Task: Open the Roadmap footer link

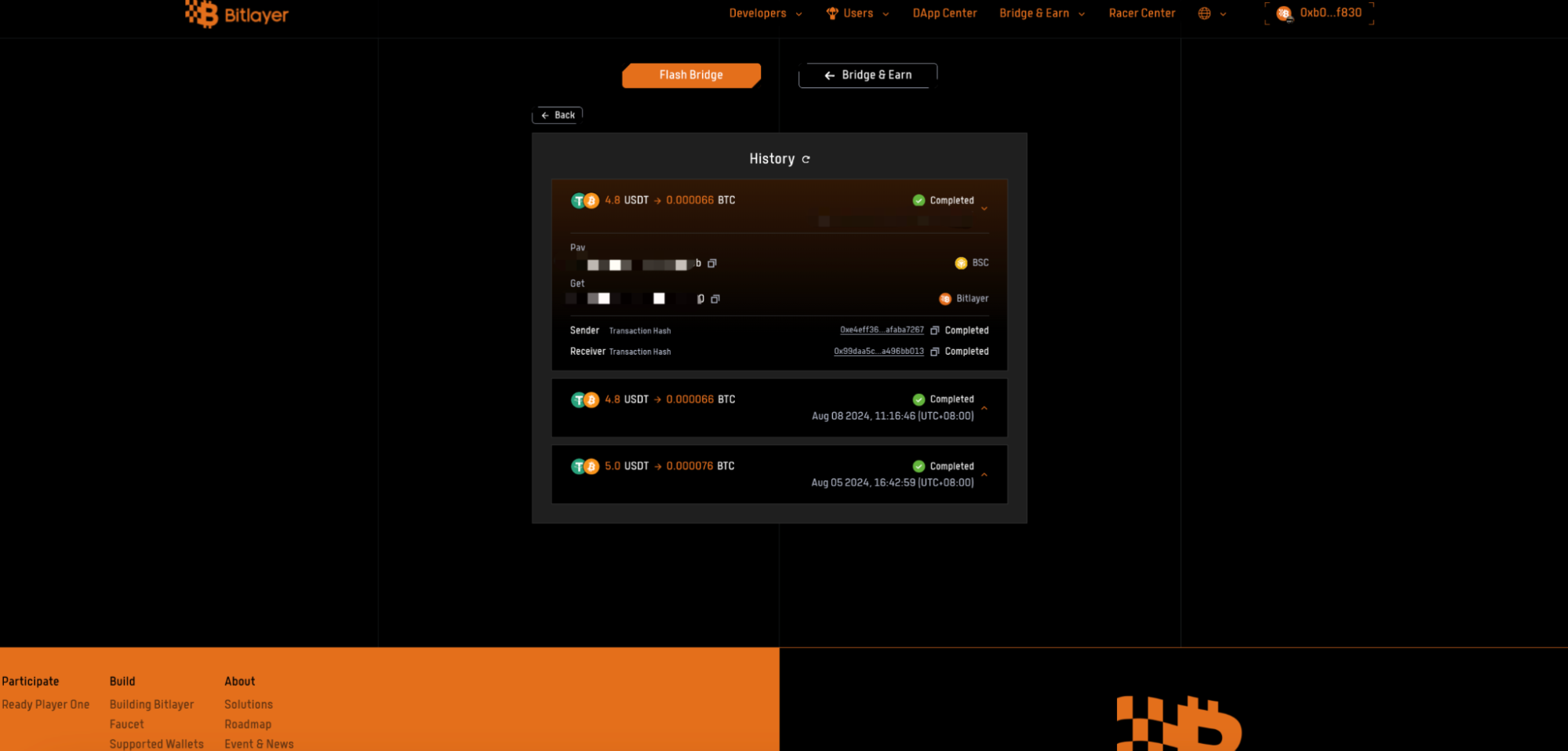Action: tap(248, 724)
